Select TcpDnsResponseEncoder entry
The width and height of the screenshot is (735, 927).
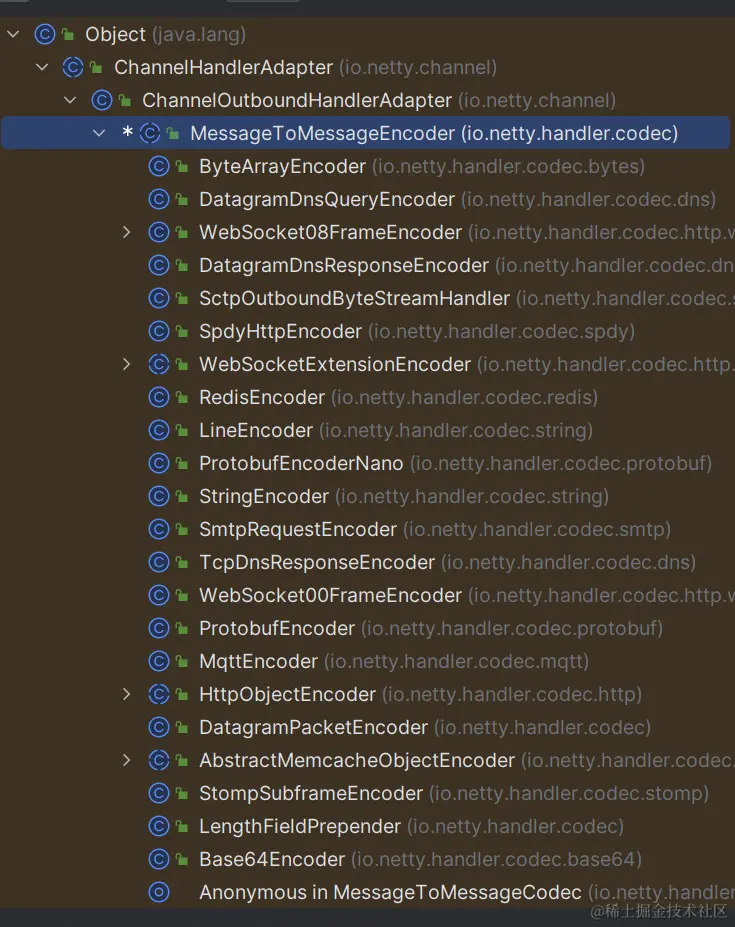pyautogui.click(x=447, y=562)
